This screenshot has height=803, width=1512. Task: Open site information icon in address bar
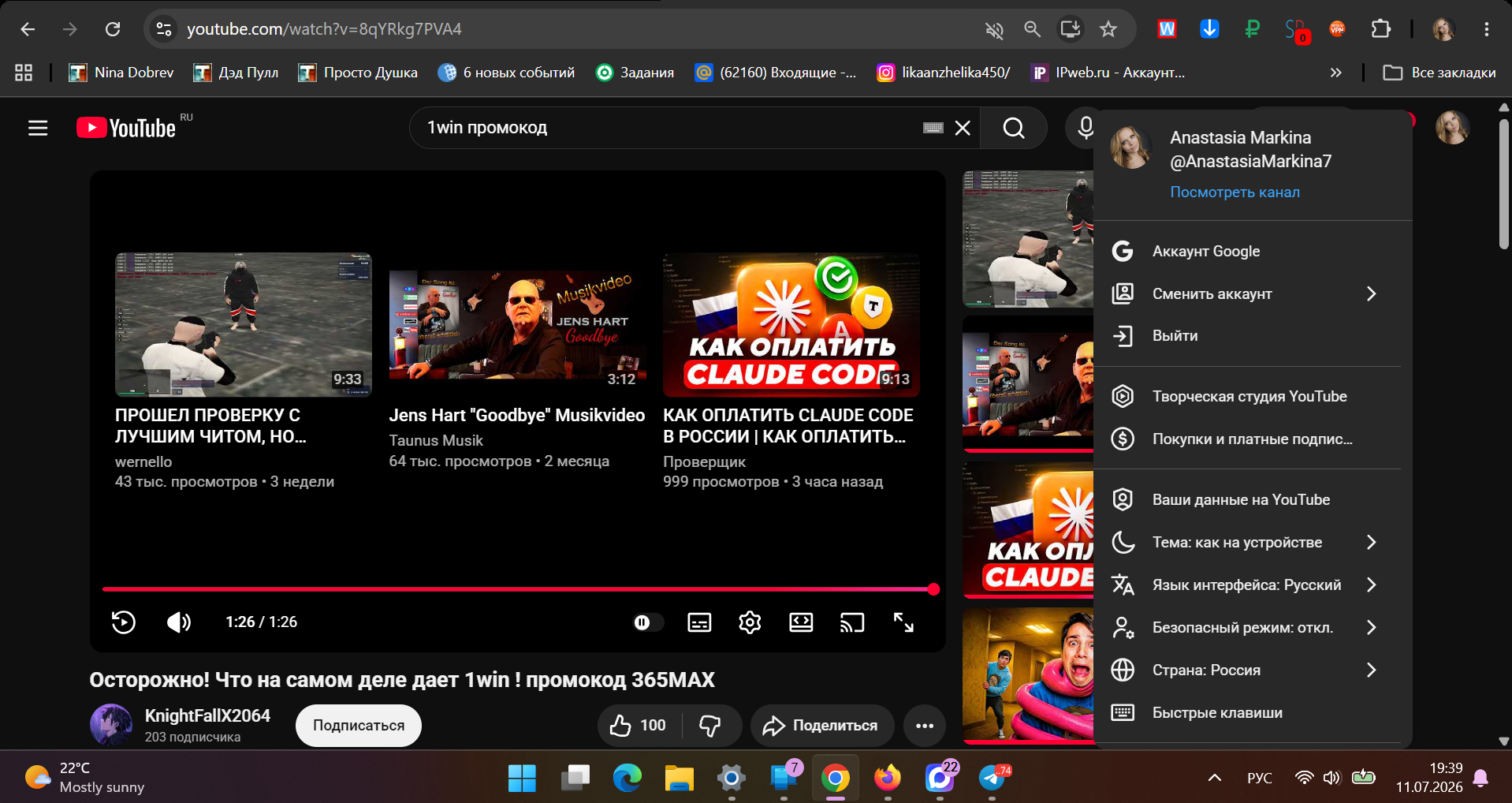(x=164, y=29)
